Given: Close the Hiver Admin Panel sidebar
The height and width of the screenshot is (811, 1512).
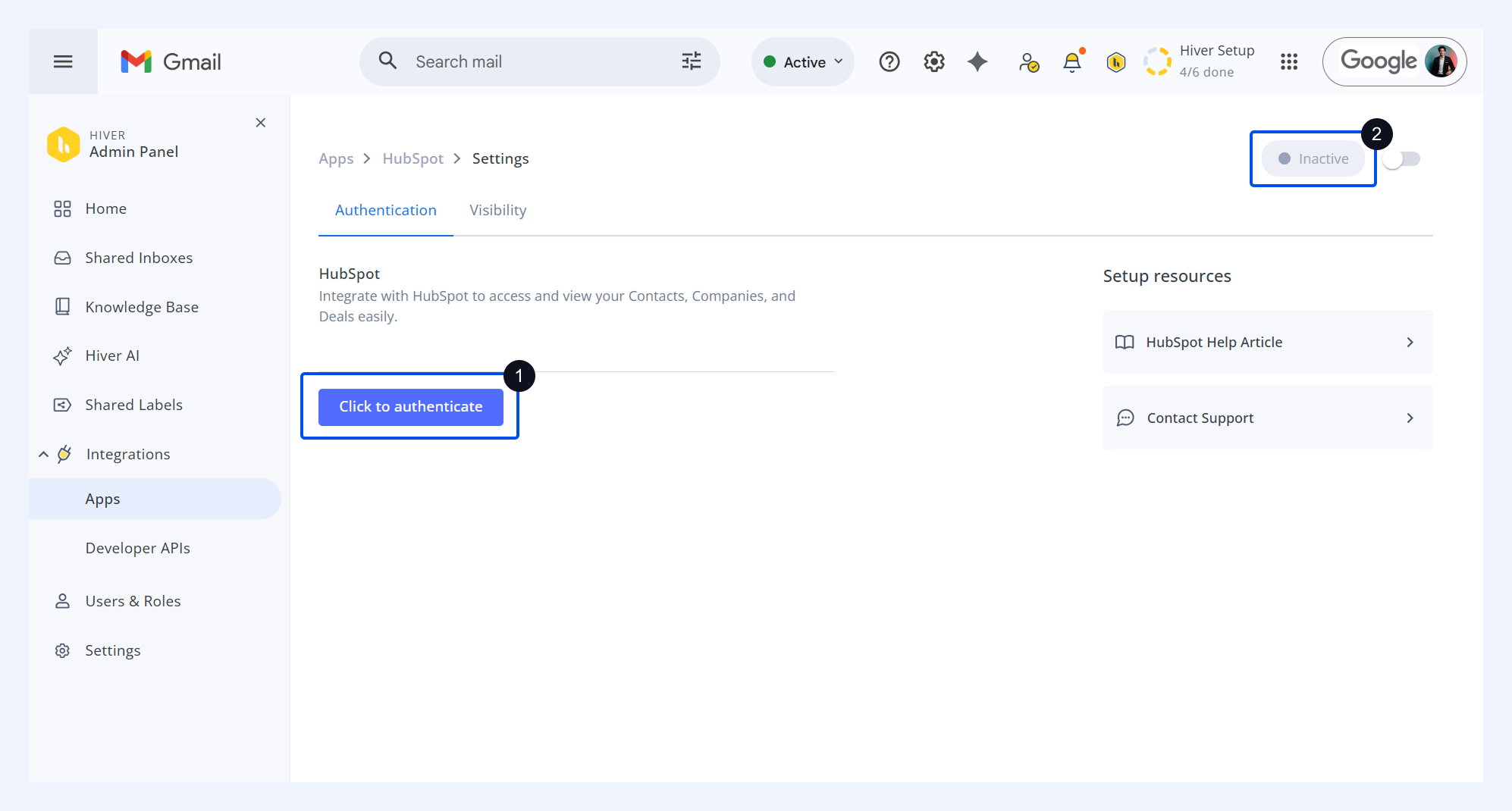Looking at the screenshot, I should [261, 123].
